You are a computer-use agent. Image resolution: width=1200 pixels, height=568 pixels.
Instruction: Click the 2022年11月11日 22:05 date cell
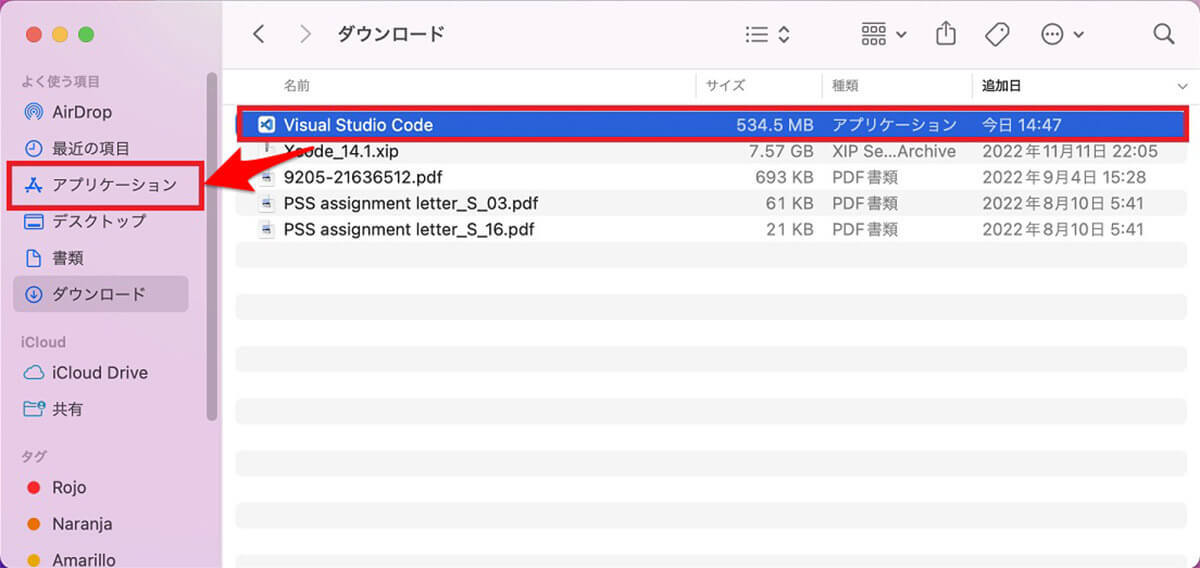coord(1070,152)
